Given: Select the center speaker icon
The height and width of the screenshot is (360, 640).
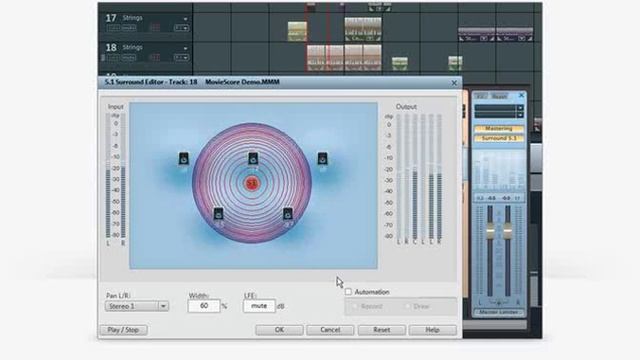Looking at the screenshot, I should pyautogui.click(x=253, y=158).
